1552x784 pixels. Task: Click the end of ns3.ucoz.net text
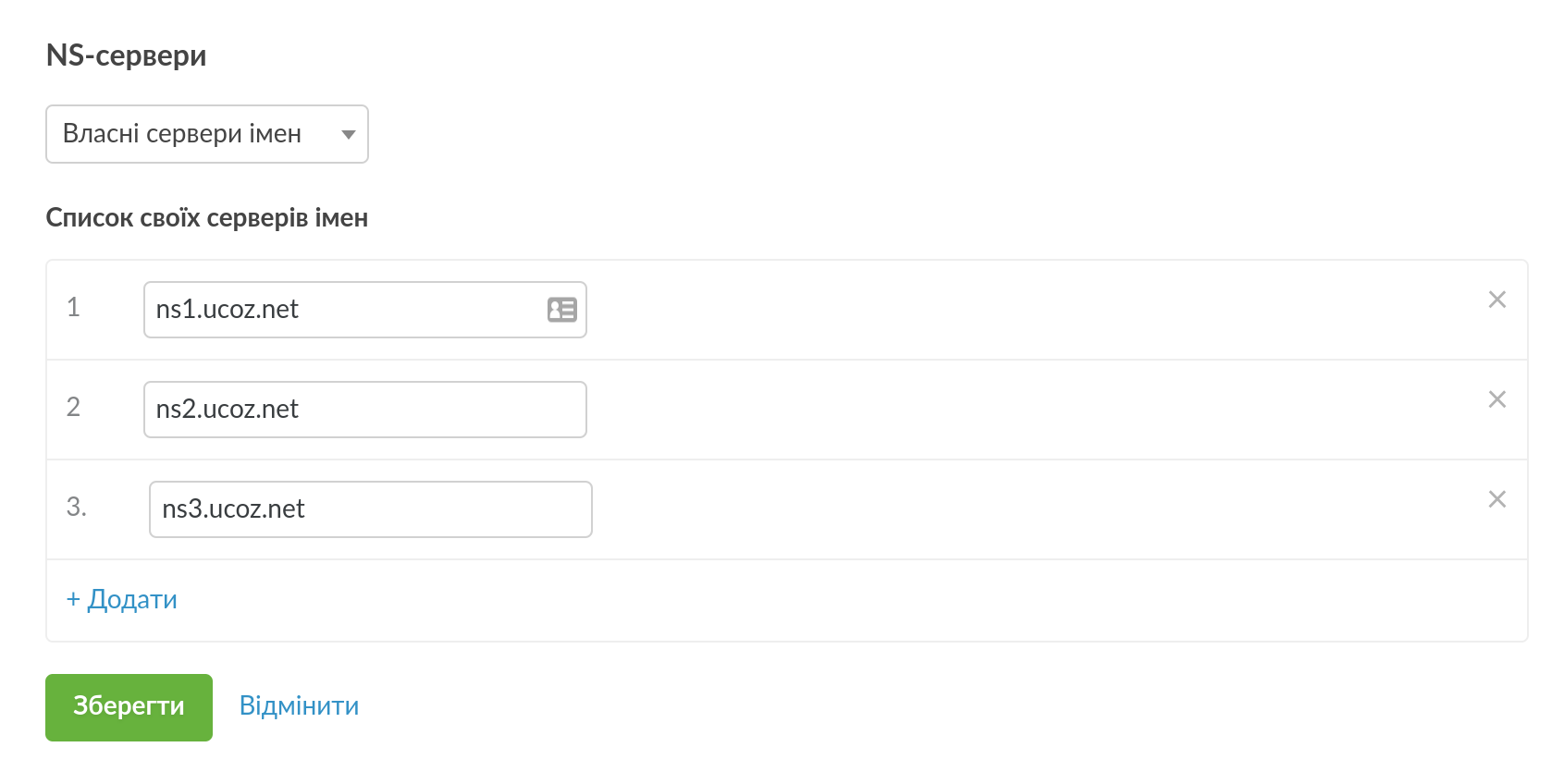click(x=306, y=509)
